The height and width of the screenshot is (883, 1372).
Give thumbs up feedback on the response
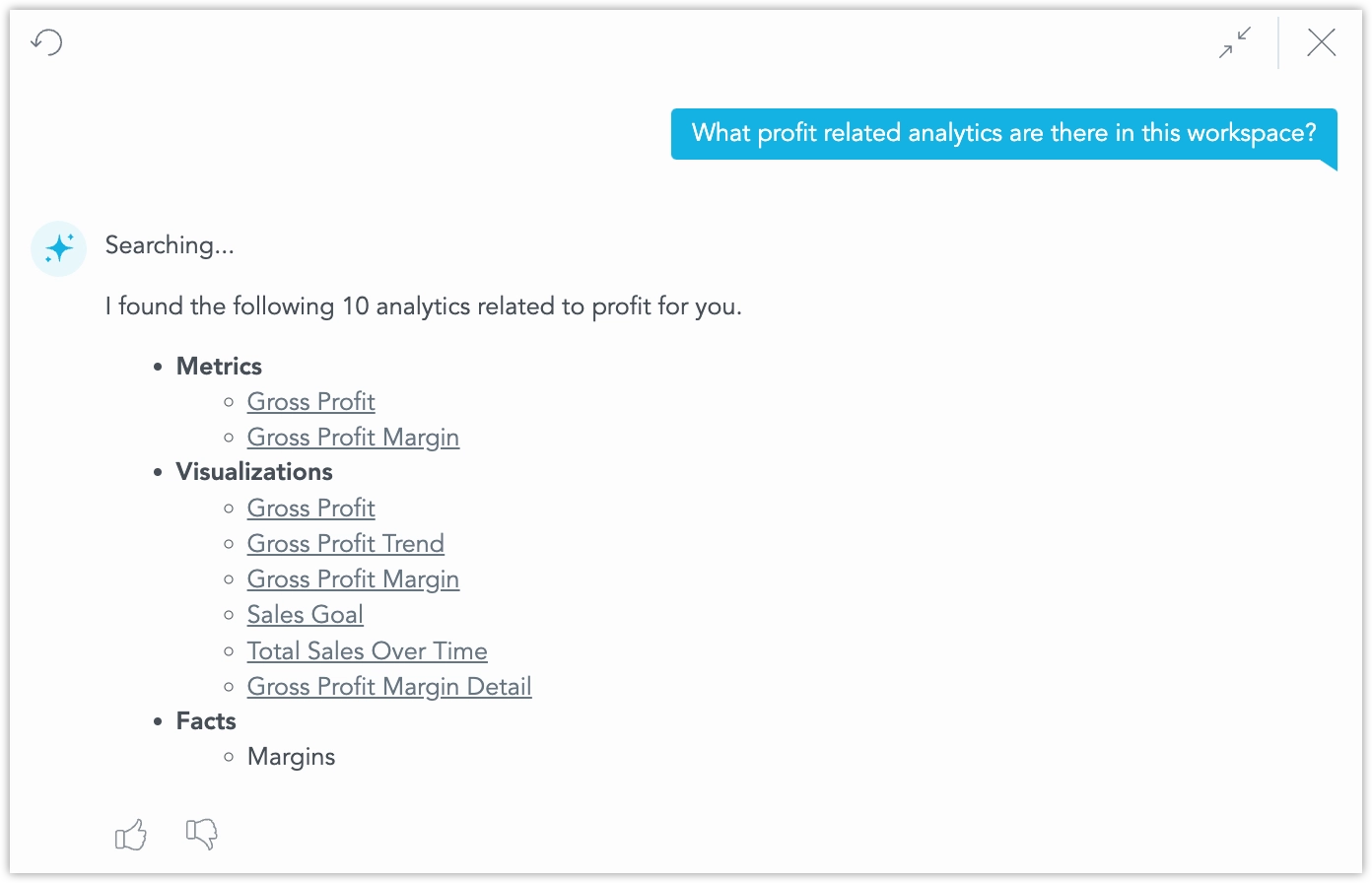[130, 834]
